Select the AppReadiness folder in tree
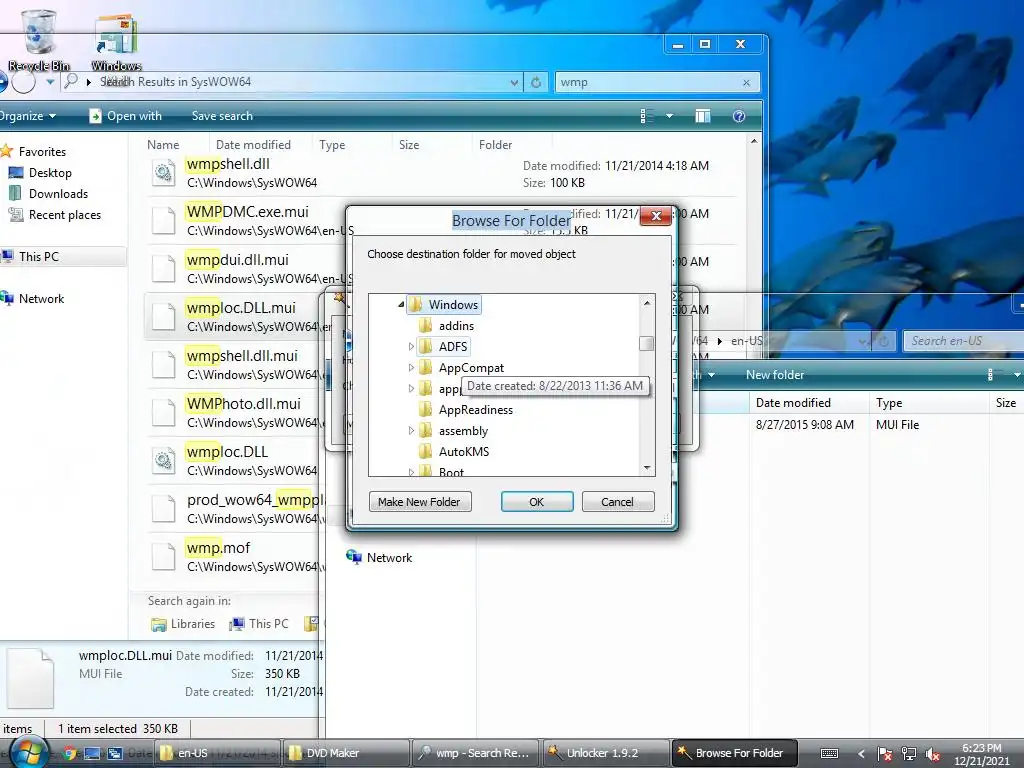This screenshot has height=768, width=1024. (475, 409)
